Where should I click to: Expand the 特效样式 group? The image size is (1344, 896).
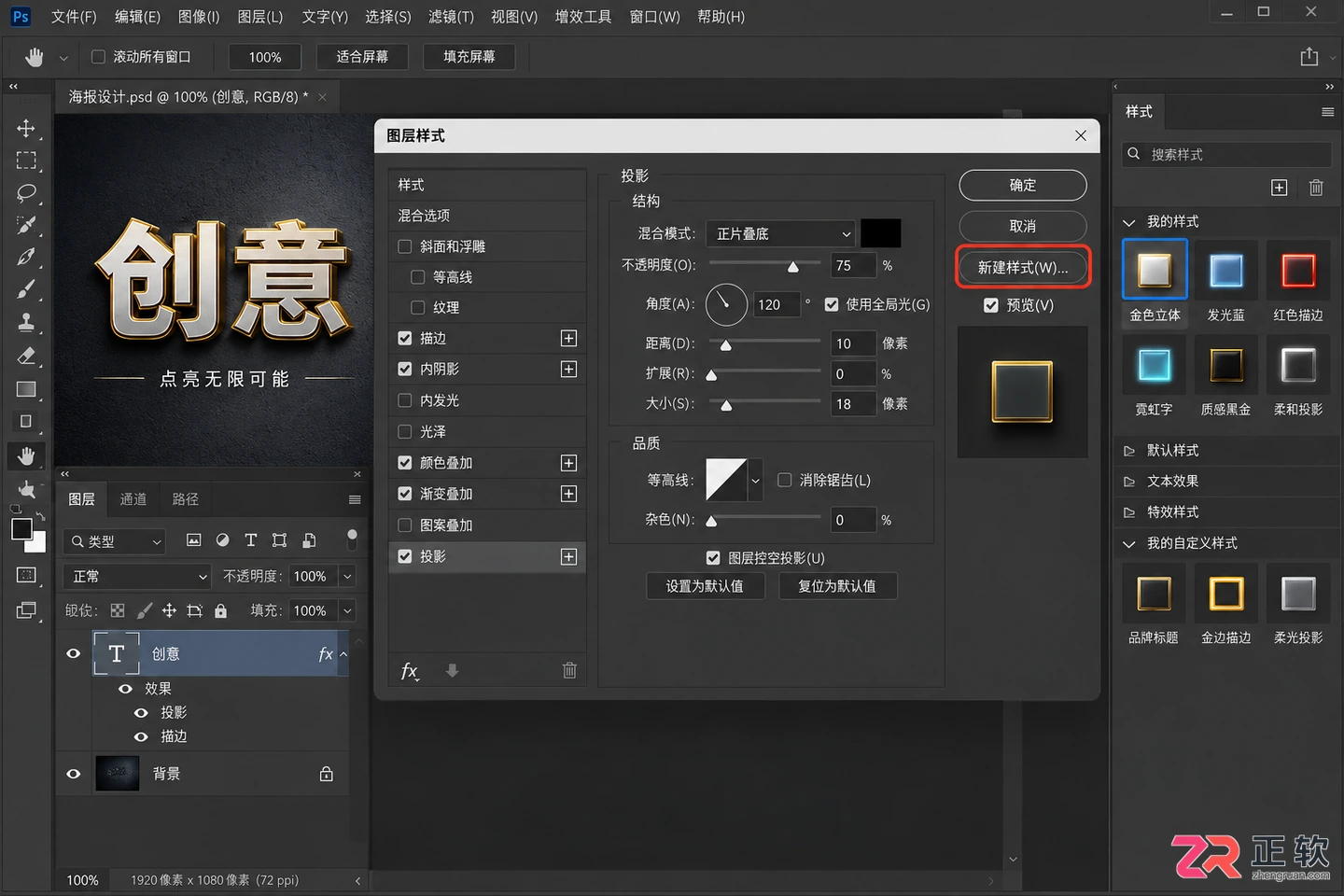[x=1129, y=512]
